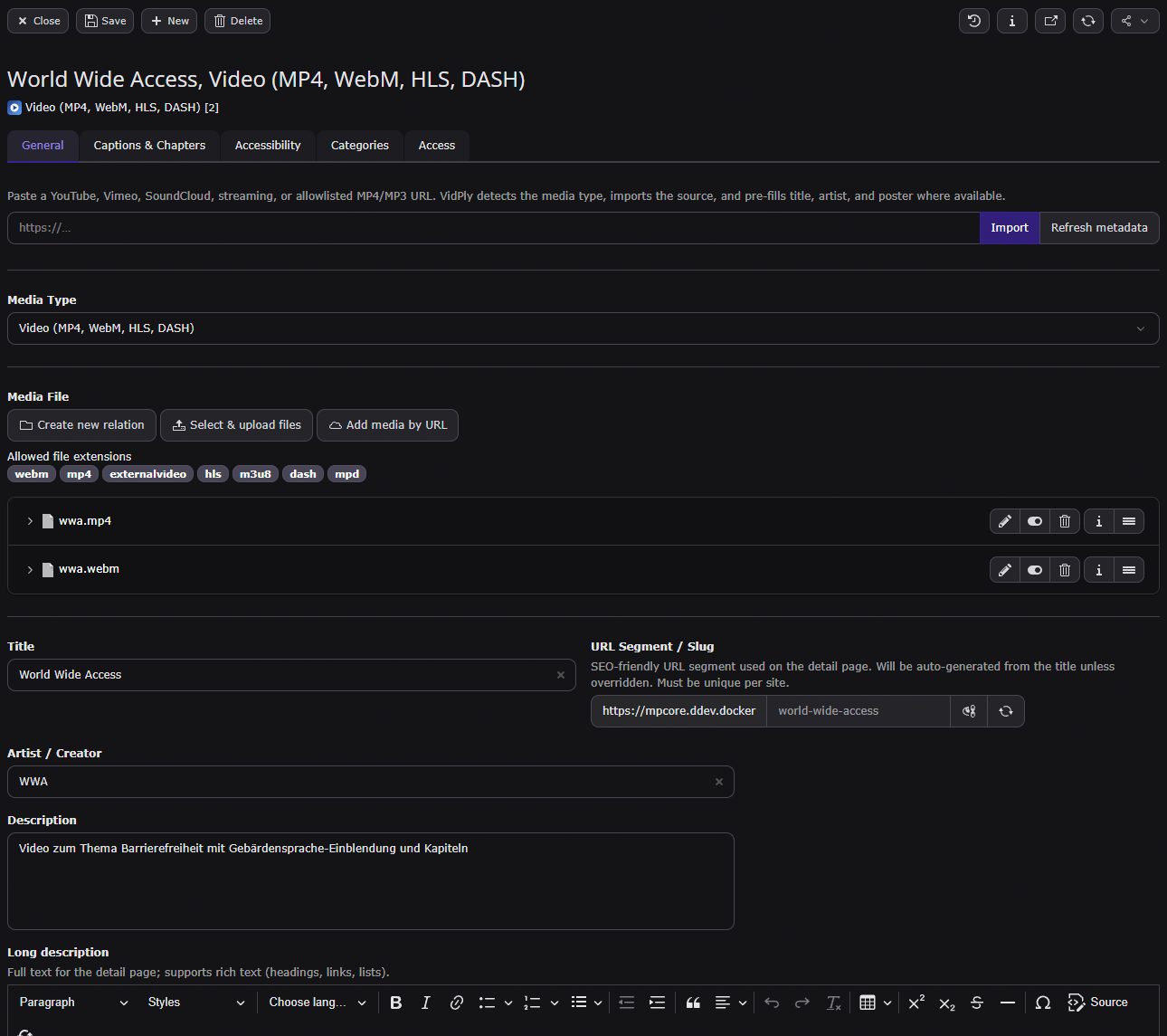This screenshot has width=1167, height=1036.
Task: Insert a block quote
Action: point(694,1003)
